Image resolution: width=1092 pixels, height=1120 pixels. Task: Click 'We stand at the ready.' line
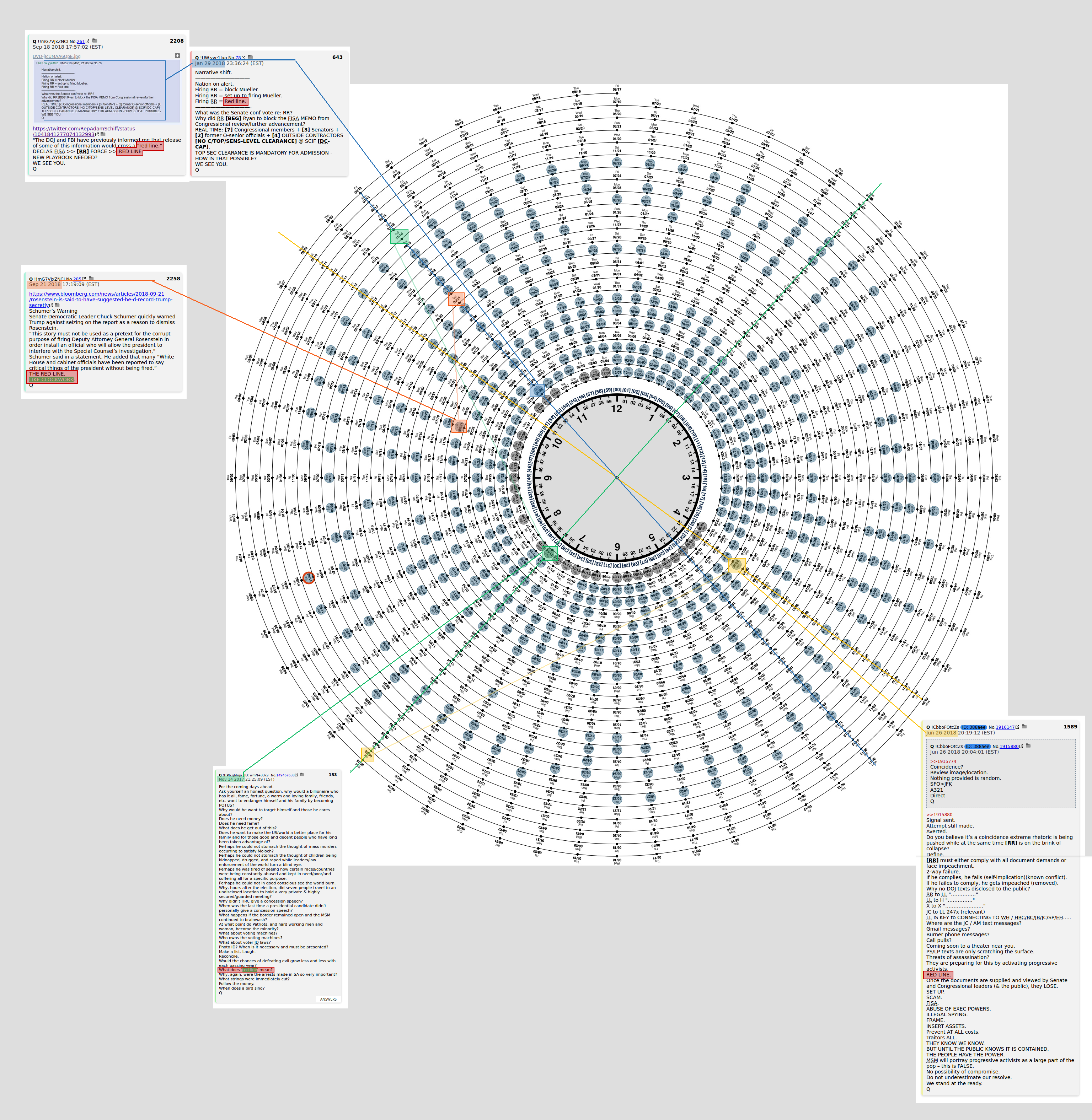tap(954, 1083)
